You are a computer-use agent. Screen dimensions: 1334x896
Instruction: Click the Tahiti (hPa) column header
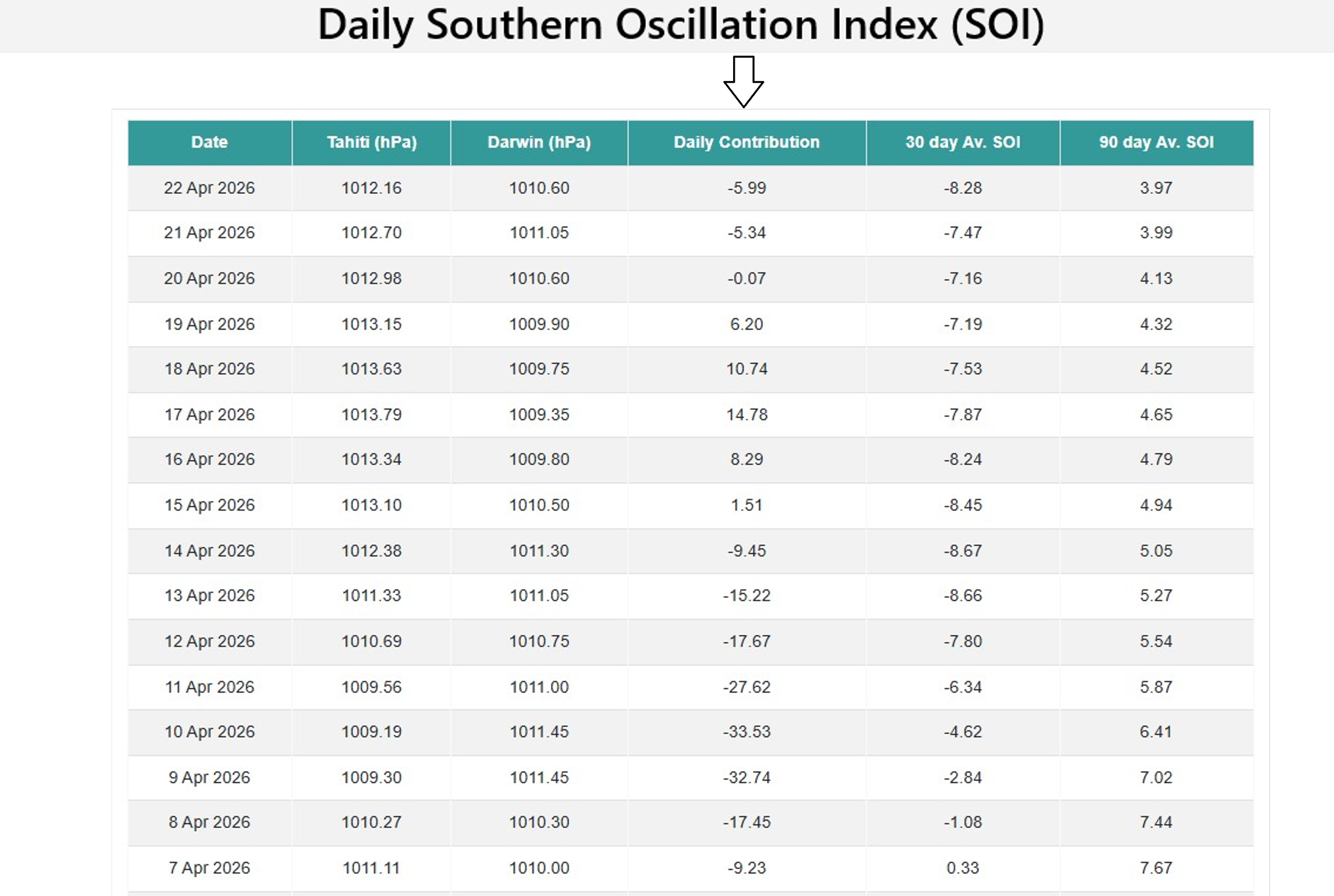[371, 142]
